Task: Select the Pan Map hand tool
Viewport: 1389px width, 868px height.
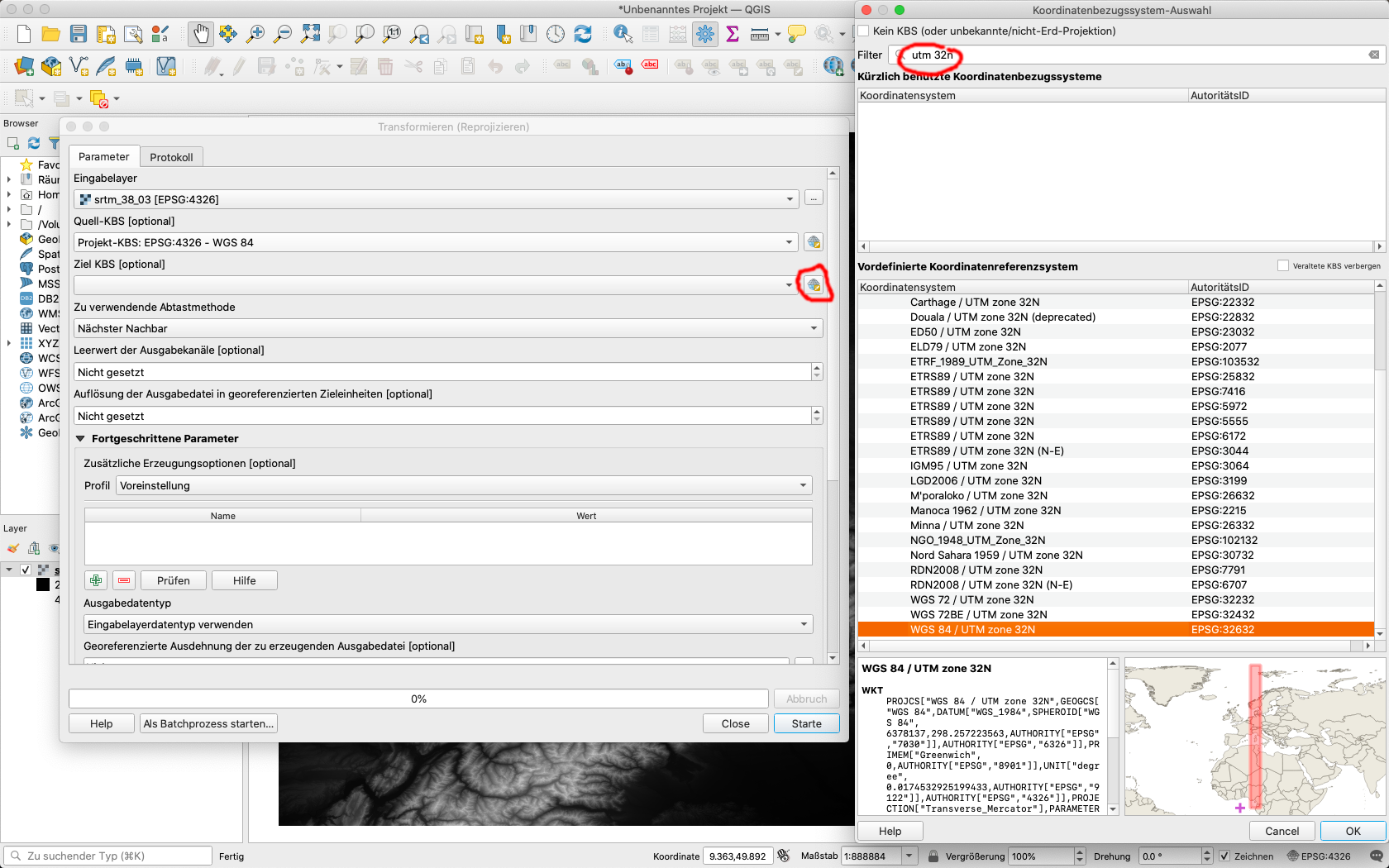Action: [200, 34]
